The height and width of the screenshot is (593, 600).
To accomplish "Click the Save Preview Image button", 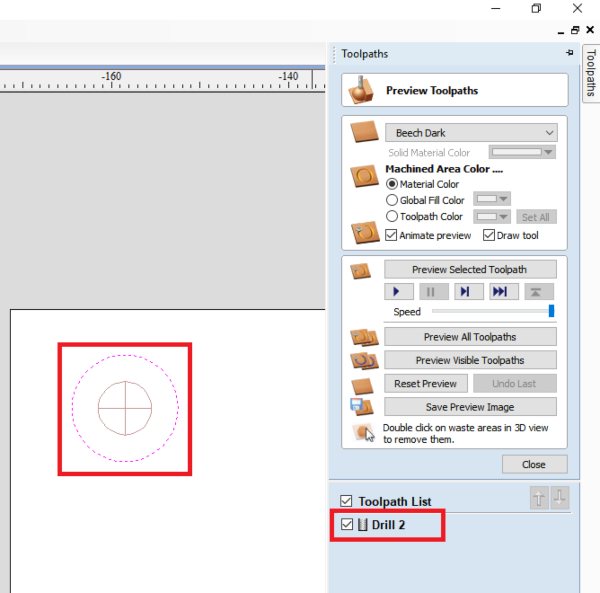I will 470,407.
